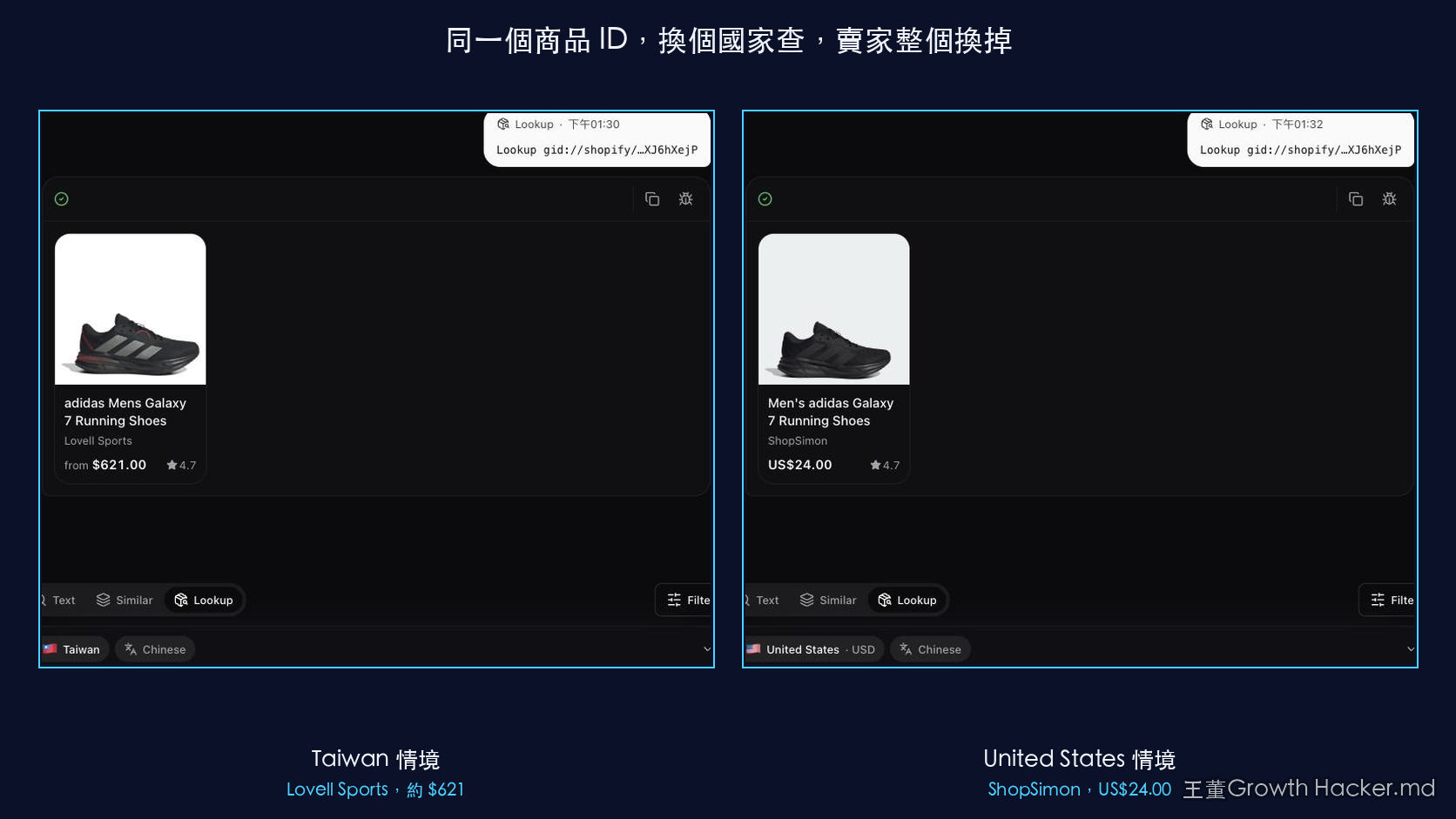Select Text tab in Taiwan panel
Viewport: 1456px width, 819px height.
tap(61, 601)
